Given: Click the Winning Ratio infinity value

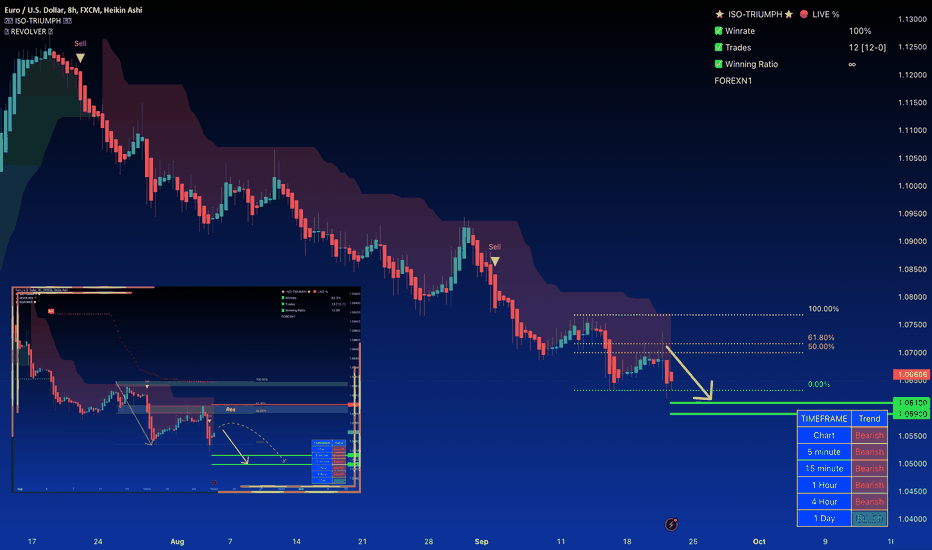Looking at the screenshot, I should (852, 64).
